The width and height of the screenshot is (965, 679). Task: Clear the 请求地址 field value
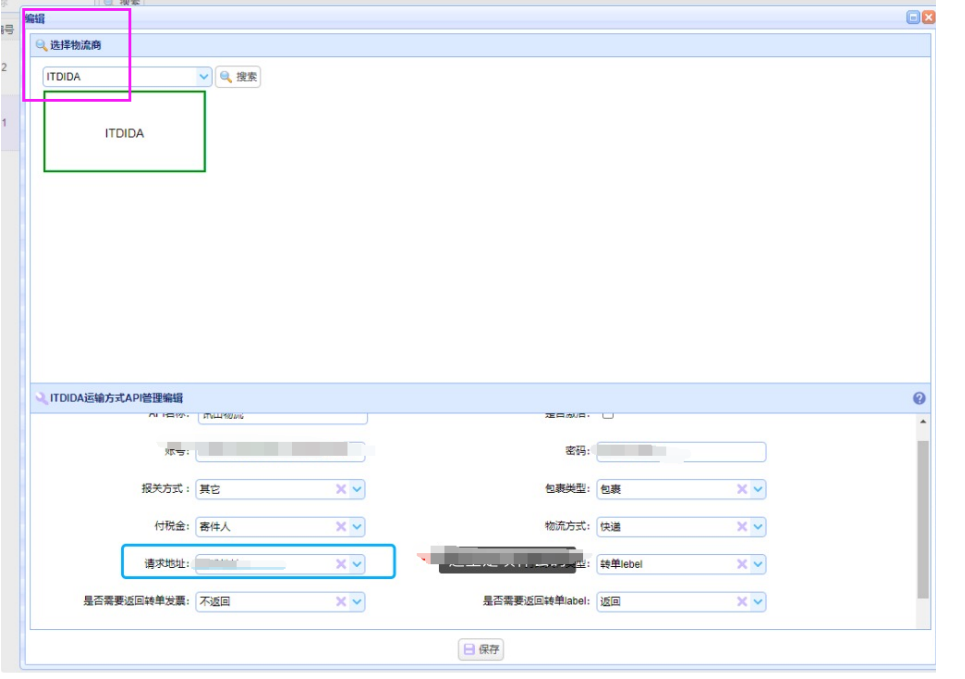[340, 564]
